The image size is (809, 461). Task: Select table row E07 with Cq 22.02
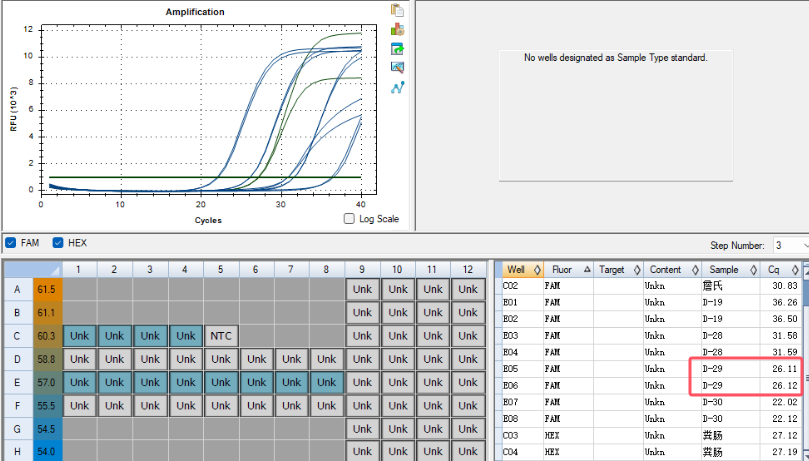pos(652,402)
